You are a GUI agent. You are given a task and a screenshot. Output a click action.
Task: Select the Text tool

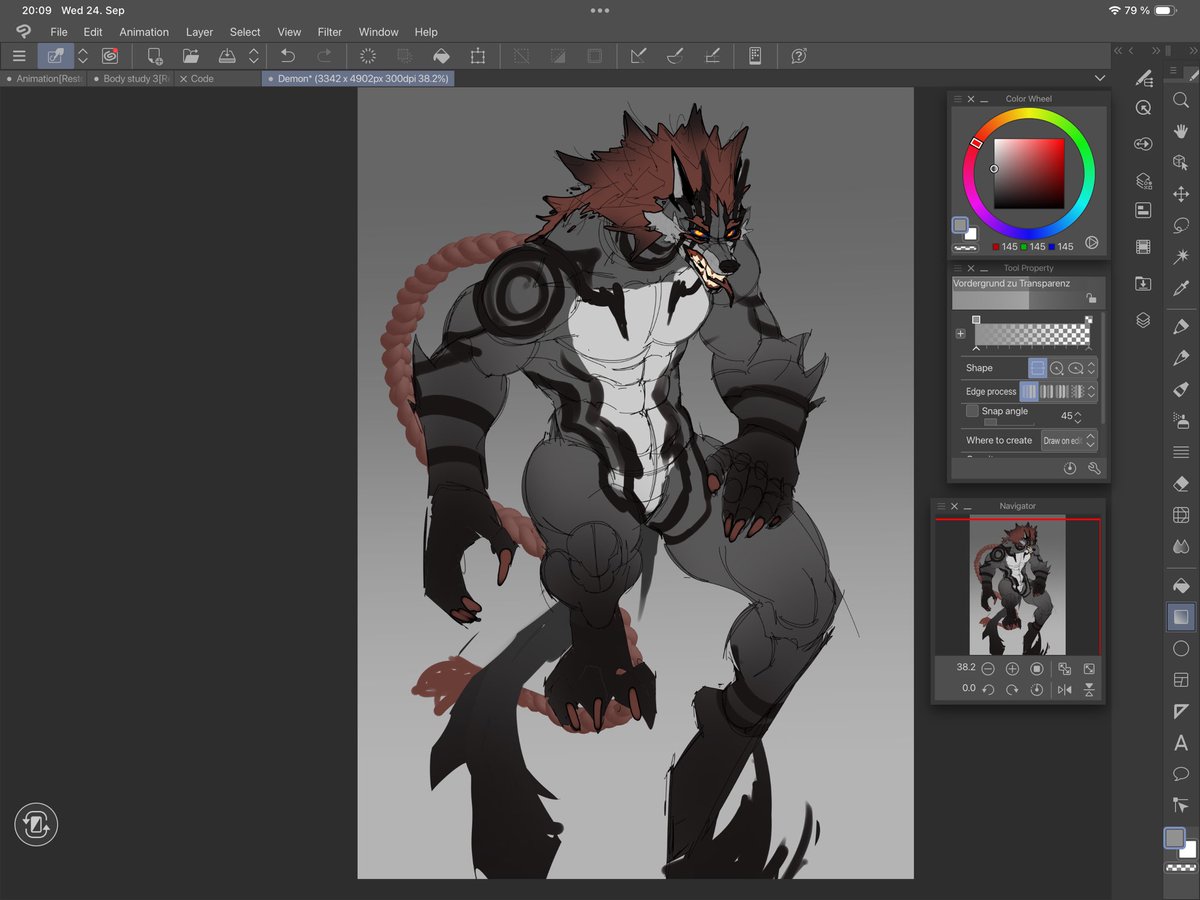(x=1181, y=743)
